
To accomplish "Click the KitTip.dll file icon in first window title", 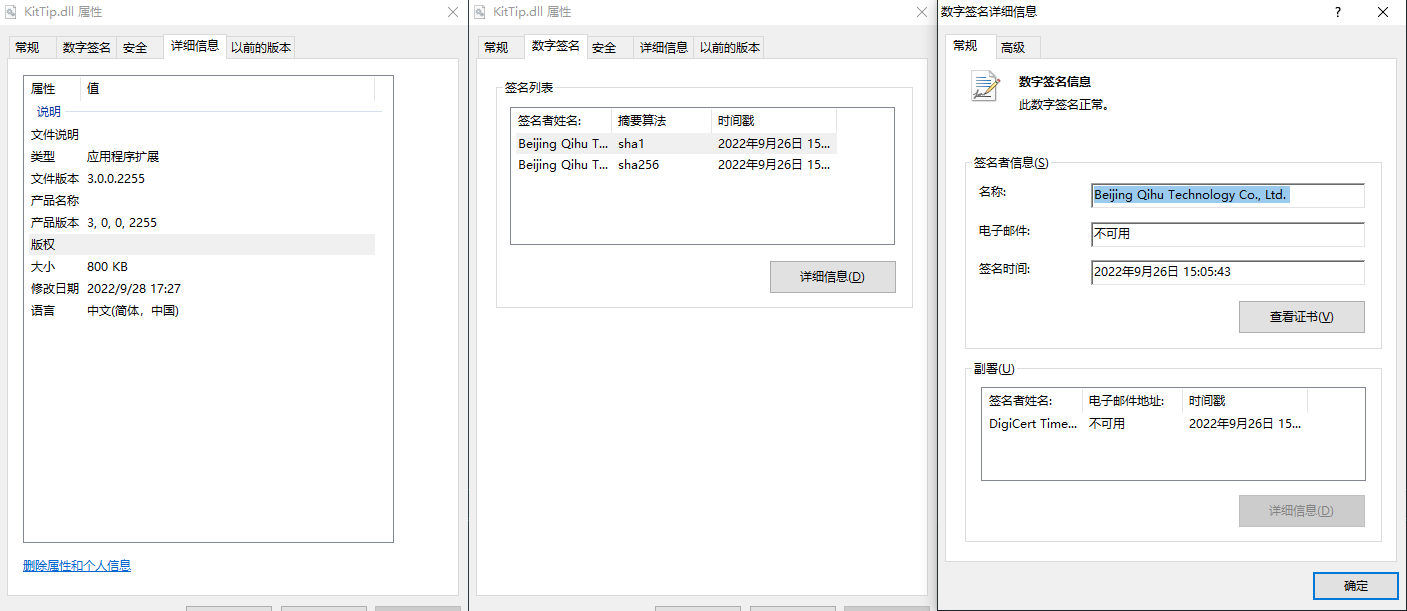I will (x=11, y=12).
